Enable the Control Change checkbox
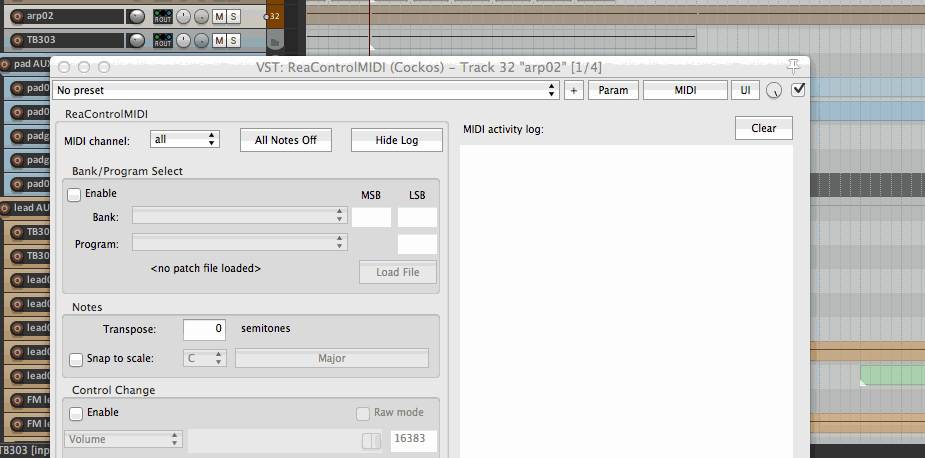Viewport: 925px width, 458px height. tap(76, 414)
